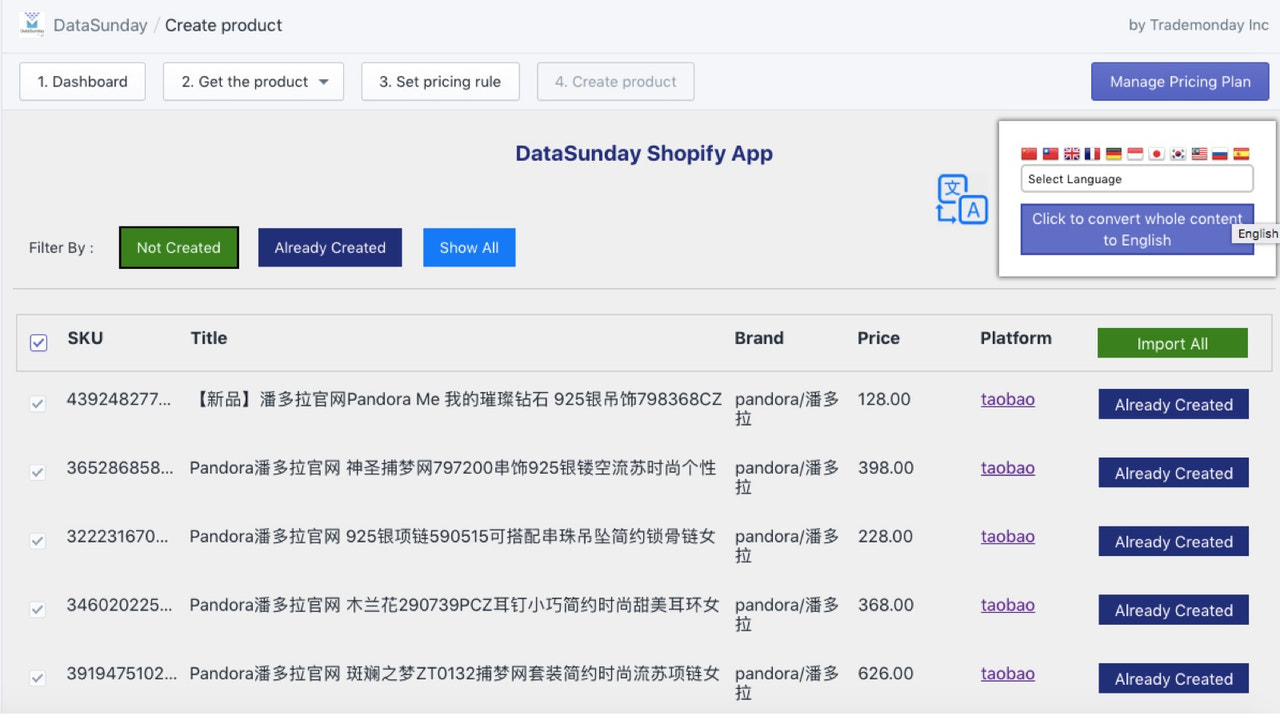1280x720 pixels.
Task: Open the Set pricing rule step
Action: point(440,81)
